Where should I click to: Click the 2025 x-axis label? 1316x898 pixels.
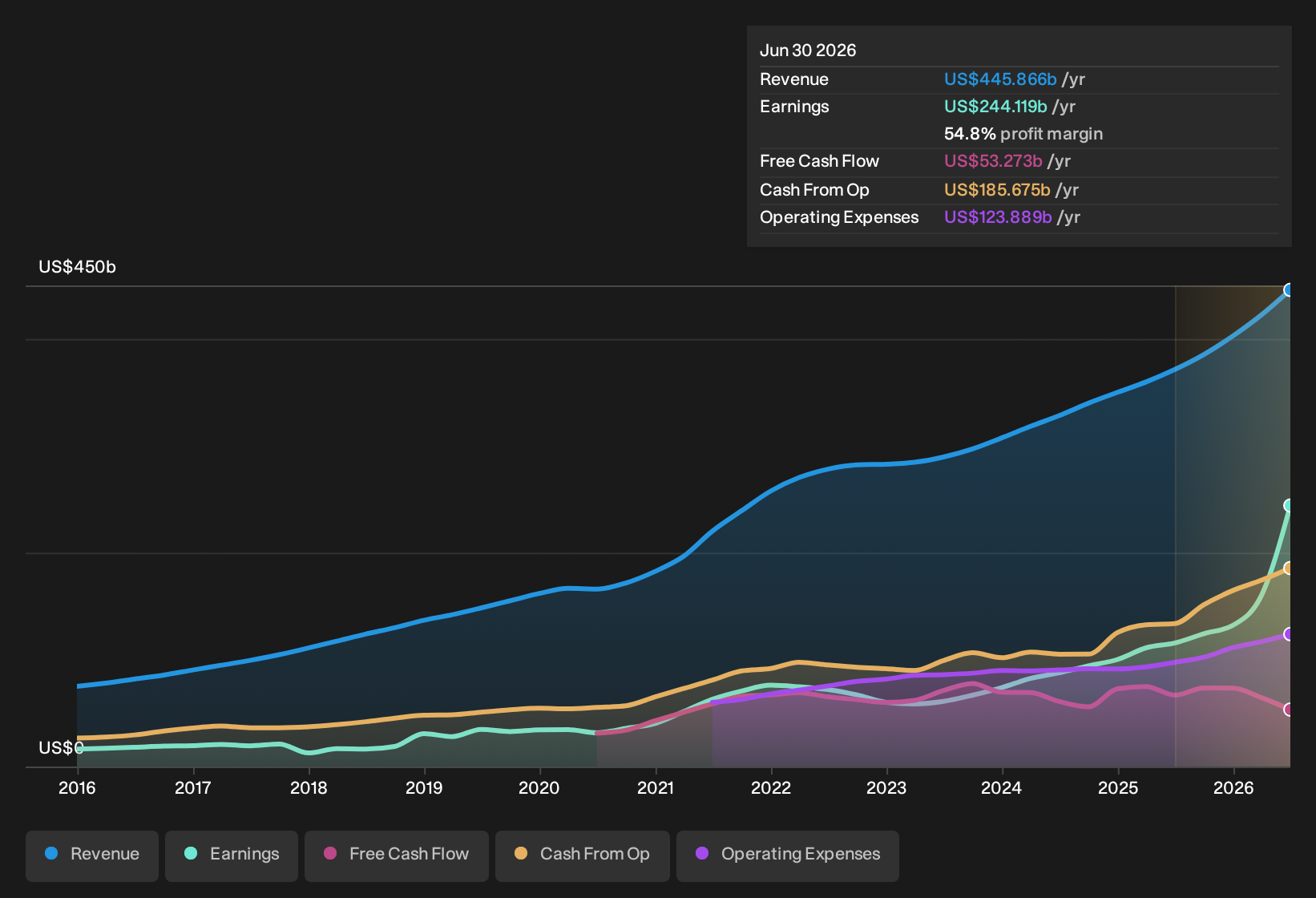pos(1118,787)
